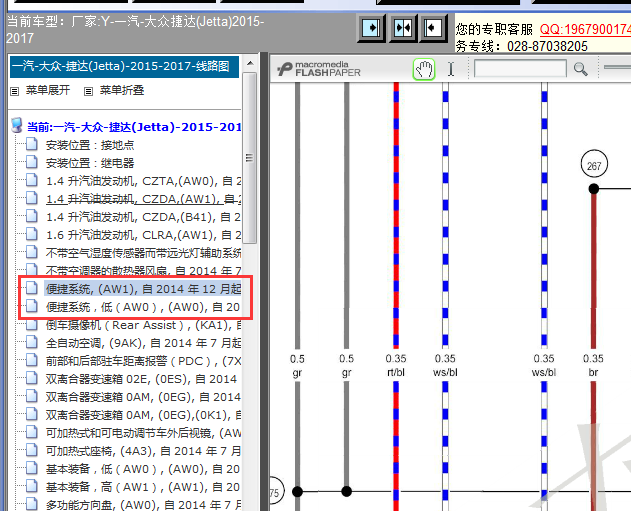The width and height of the screenshot is (631, 511).
Task: Click the page icon beside 可加热式座椅
Action: [x=32, y=450]
